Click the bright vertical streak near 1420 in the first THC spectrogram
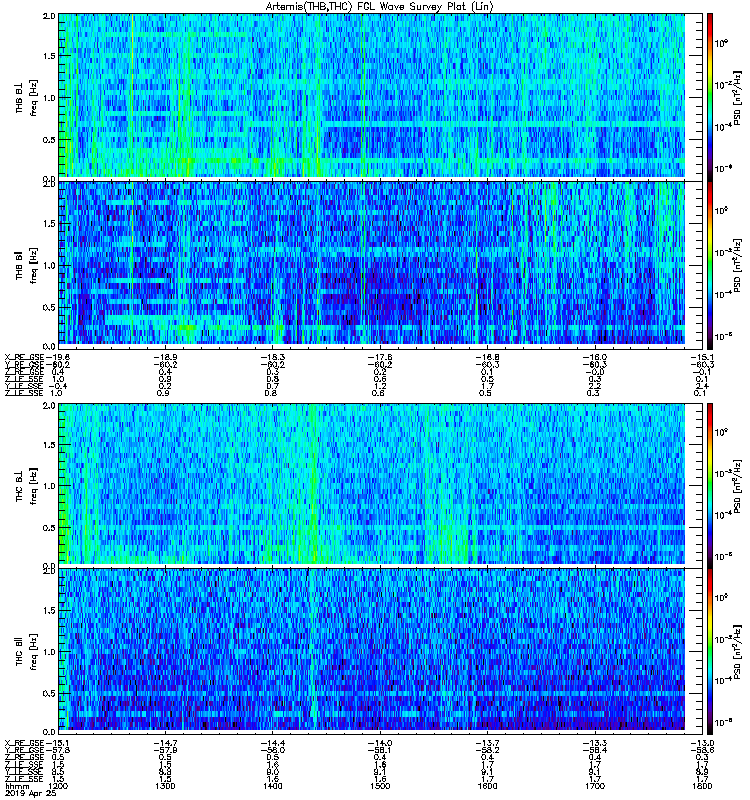 [312, 484]
